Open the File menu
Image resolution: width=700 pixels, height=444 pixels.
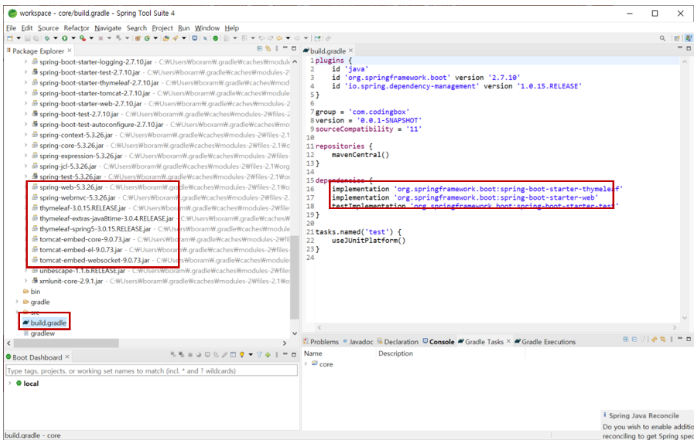(11, 28)
